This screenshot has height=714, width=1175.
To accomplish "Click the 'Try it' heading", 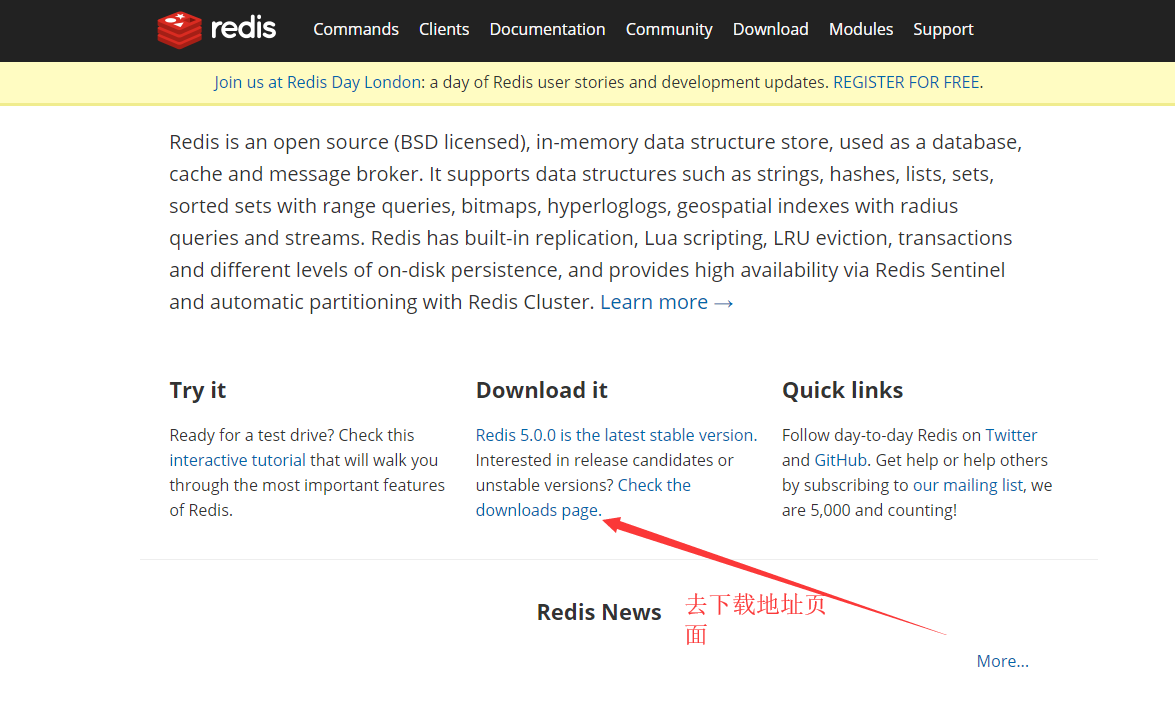I will (198, 390).
